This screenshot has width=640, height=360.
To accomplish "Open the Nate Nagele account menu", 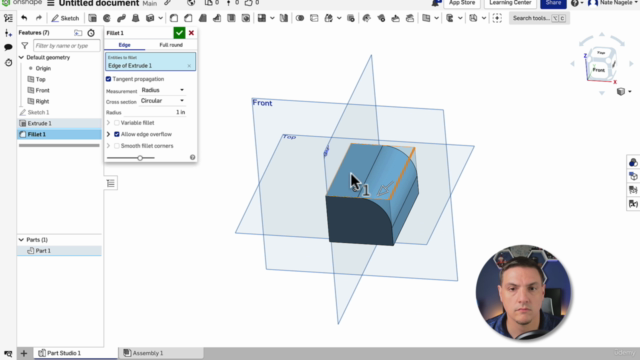I will click(614, 3).
